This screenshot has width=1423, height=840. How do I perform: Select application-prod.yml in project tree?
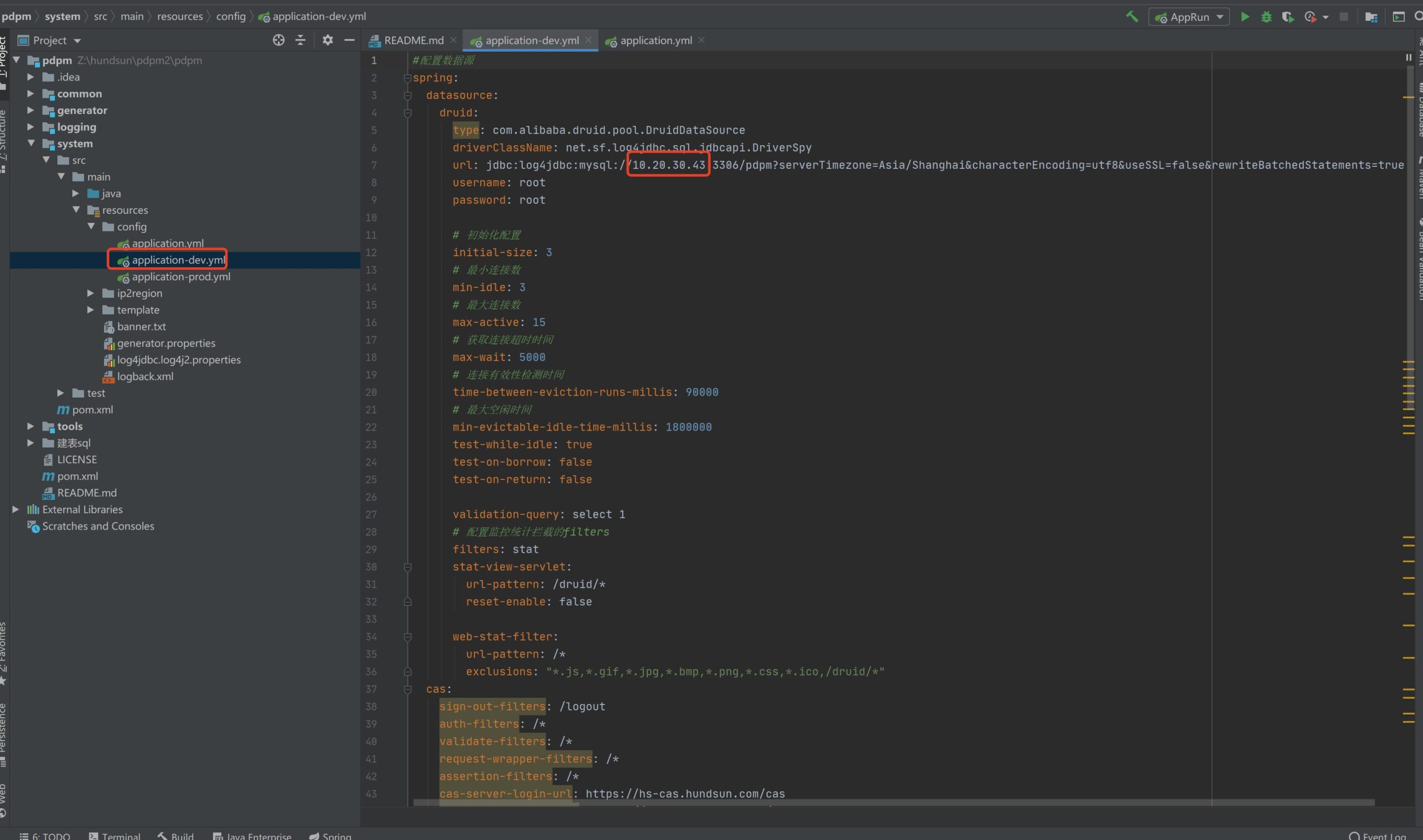174,277
